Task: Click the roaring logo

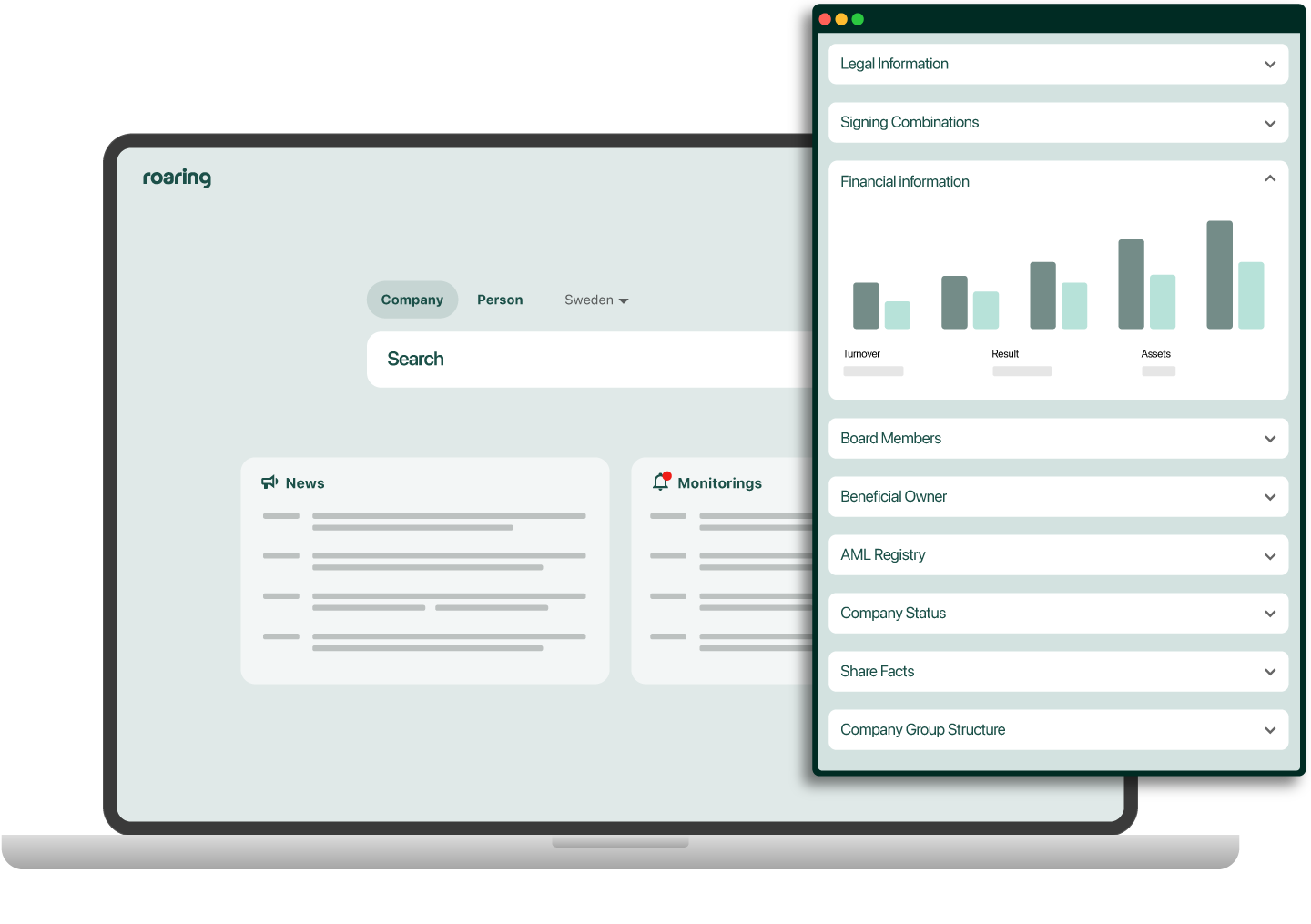Action: pyautogui.click(x=177, y=178)
